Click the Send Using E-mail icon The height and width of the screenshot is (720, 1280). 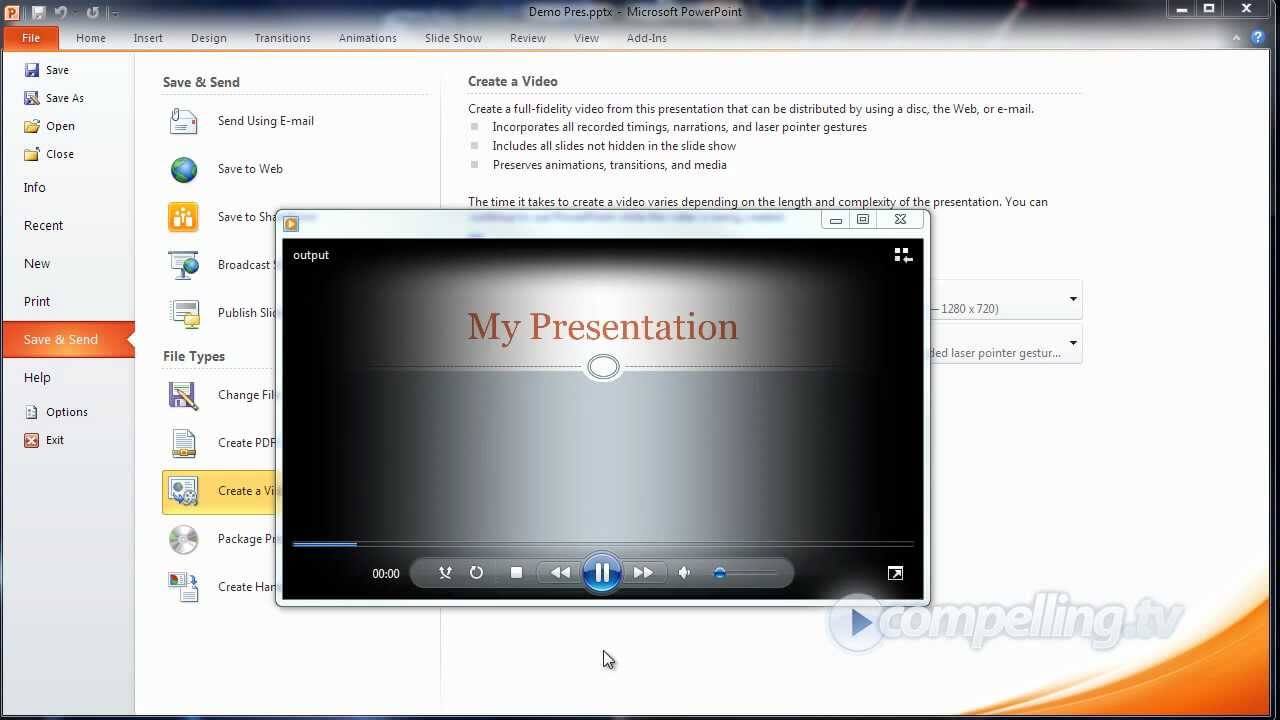184,121
